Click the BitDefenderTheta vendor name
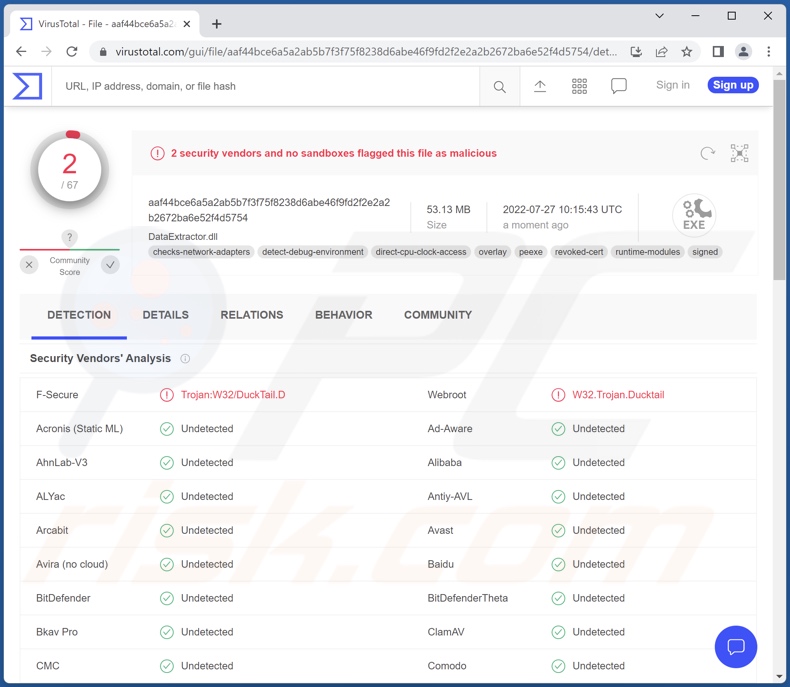The width and height of the screenshot is (790, 687). tap(468, 598)
